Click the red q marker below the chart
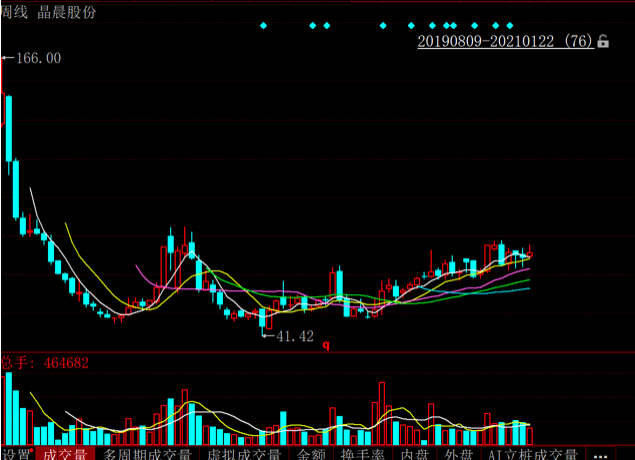Screen dimensions: 635x460 (x=326, y=345)
